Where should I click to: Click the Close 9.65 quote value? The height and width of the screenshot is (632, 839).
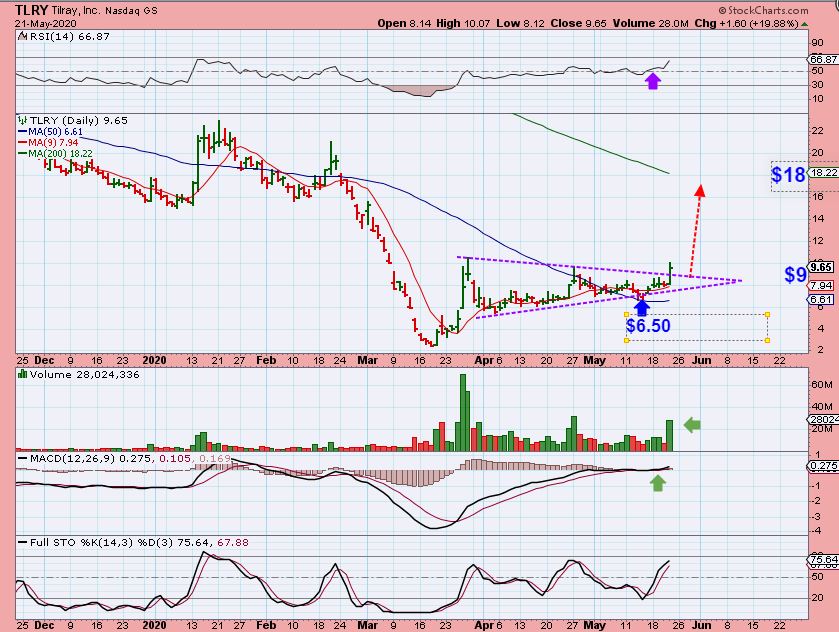(x=579, y=24)
